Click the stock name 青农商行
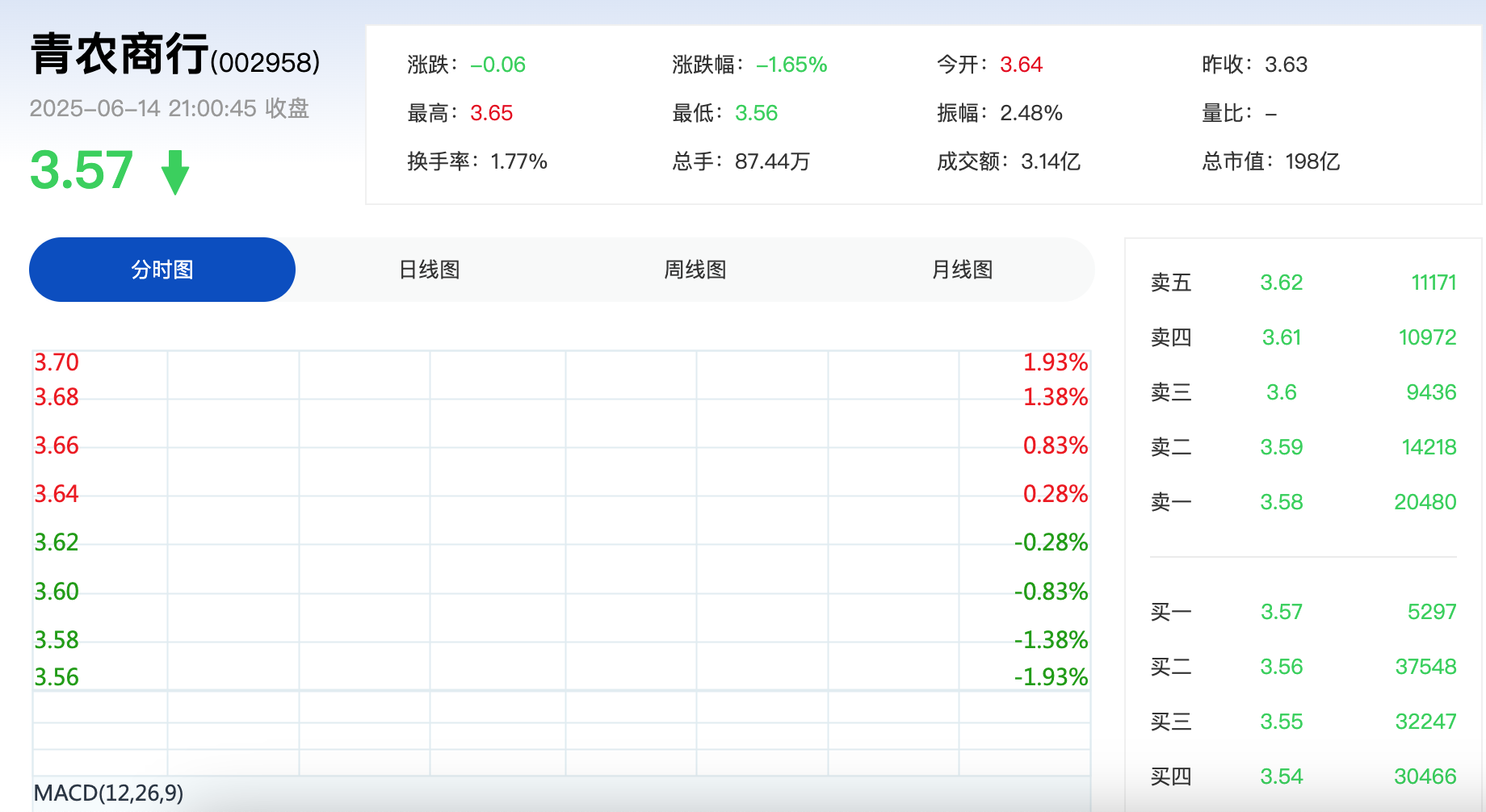Image resolution: width=1486 pixels, height=812 pixels. (x=118, y=55)
